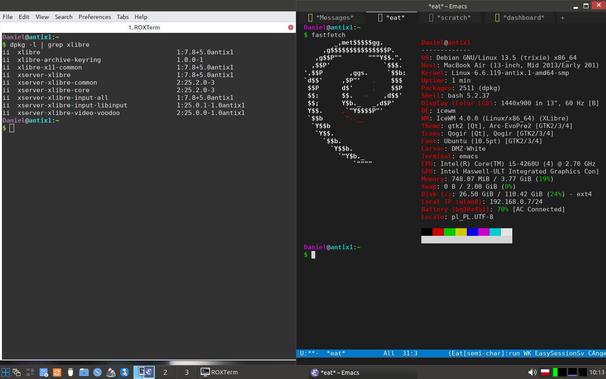Click the green swatch in fastfetch palette

449,232
